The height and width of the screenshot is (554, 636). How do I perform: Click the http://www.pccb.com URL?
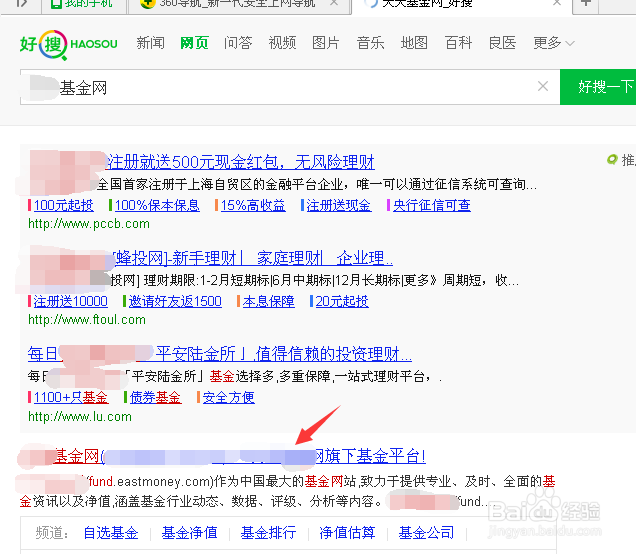(89, 224)
